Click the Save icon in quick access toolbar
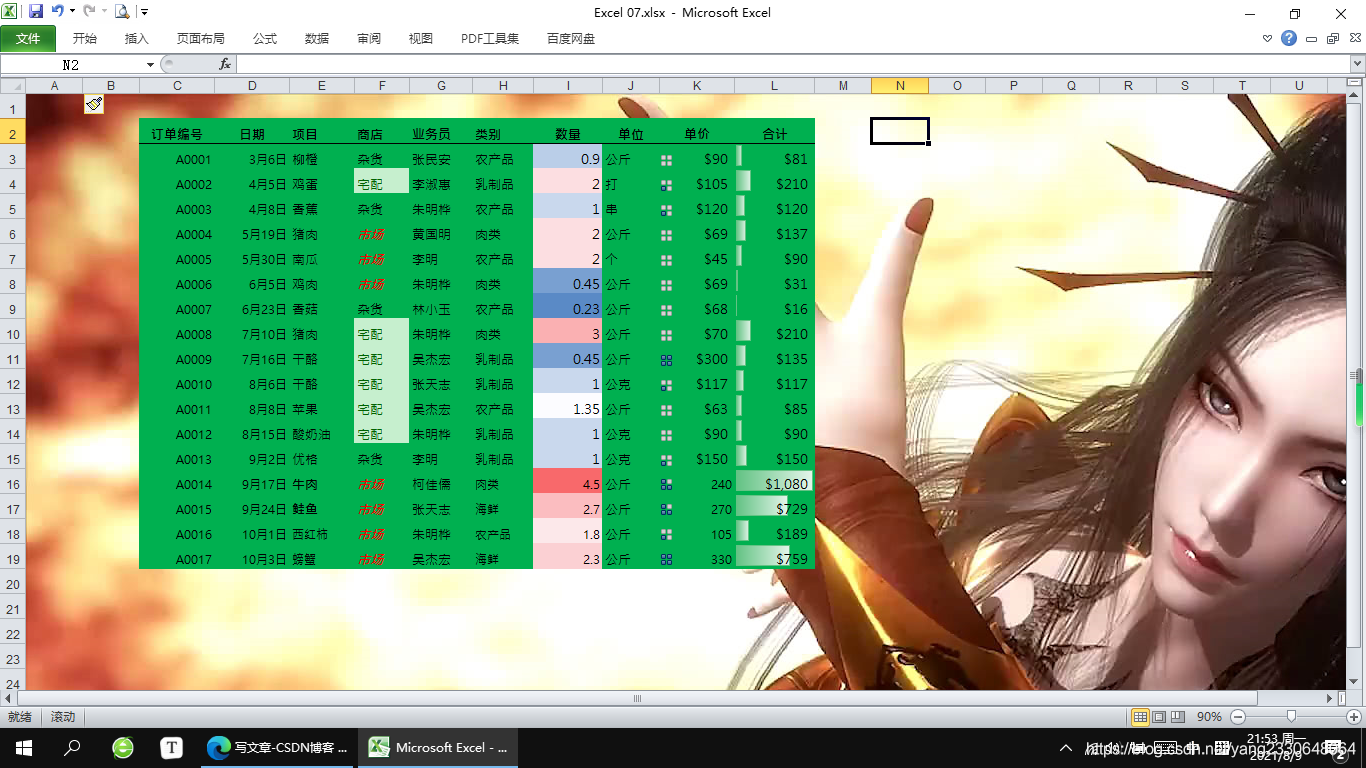The image size is (1366, 768). pyautogui.click(x=36, y=12)
